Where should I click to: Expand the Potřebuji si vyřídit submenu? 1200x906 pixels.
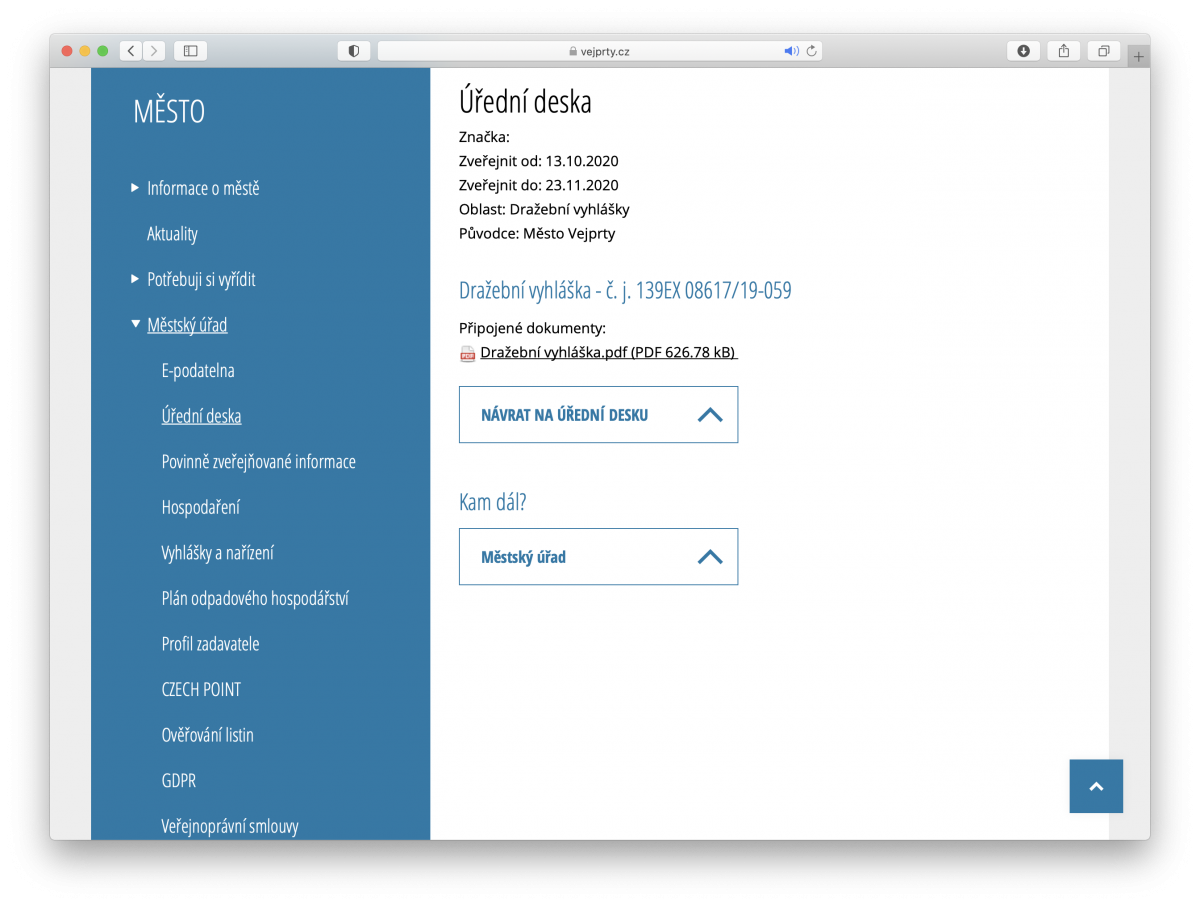(136, 279)
